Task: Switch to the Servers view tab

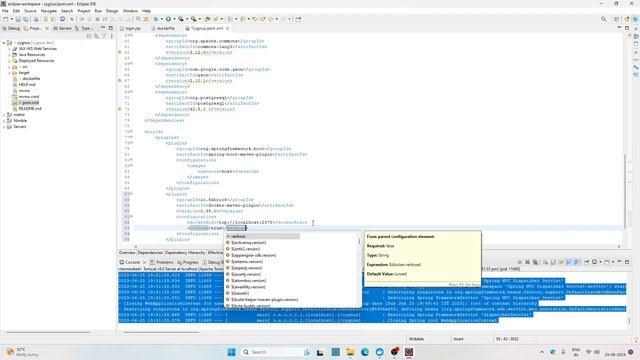Action: pos(62,28)
